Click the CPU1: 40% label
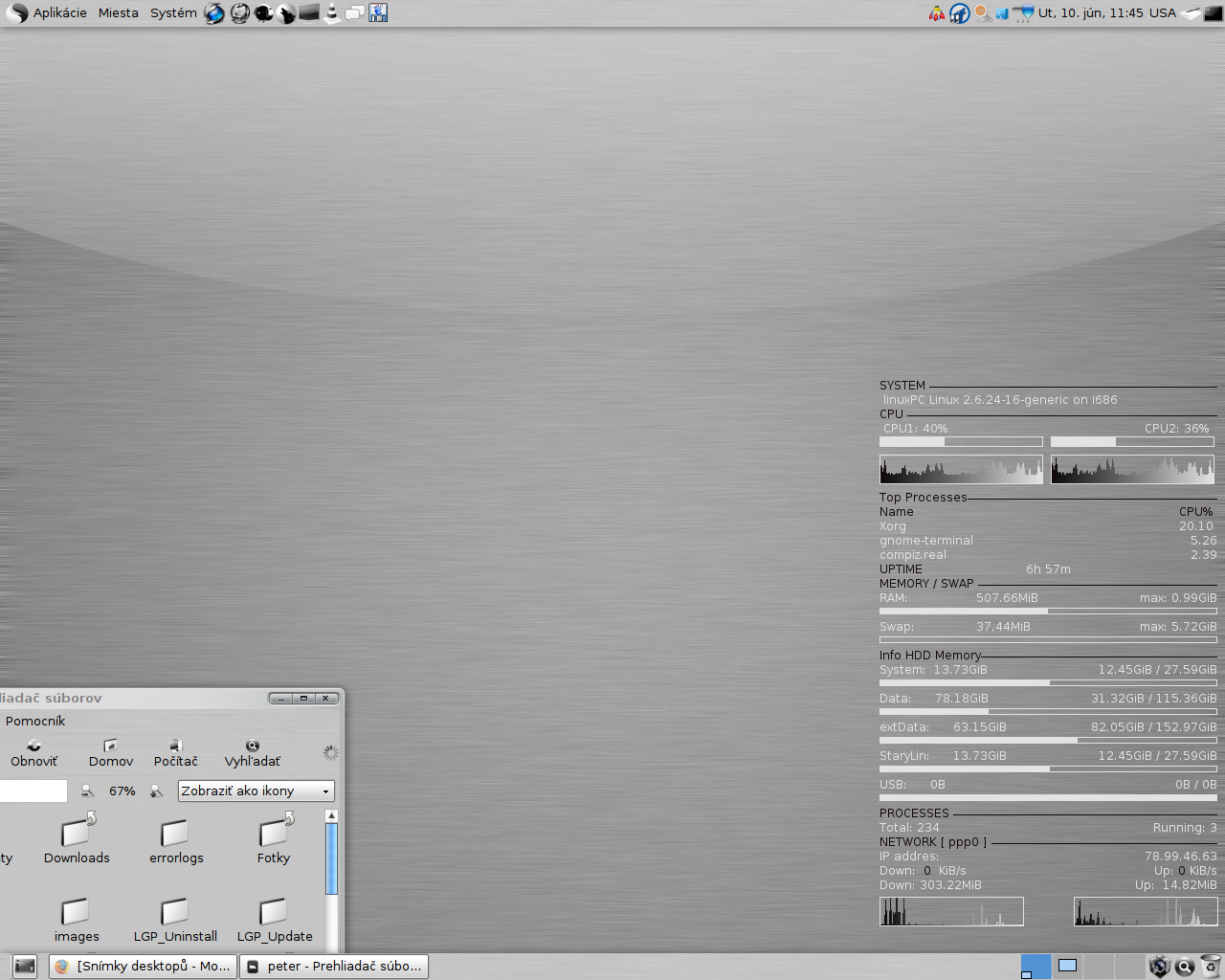1225x980 pixels. click(916, 429)
